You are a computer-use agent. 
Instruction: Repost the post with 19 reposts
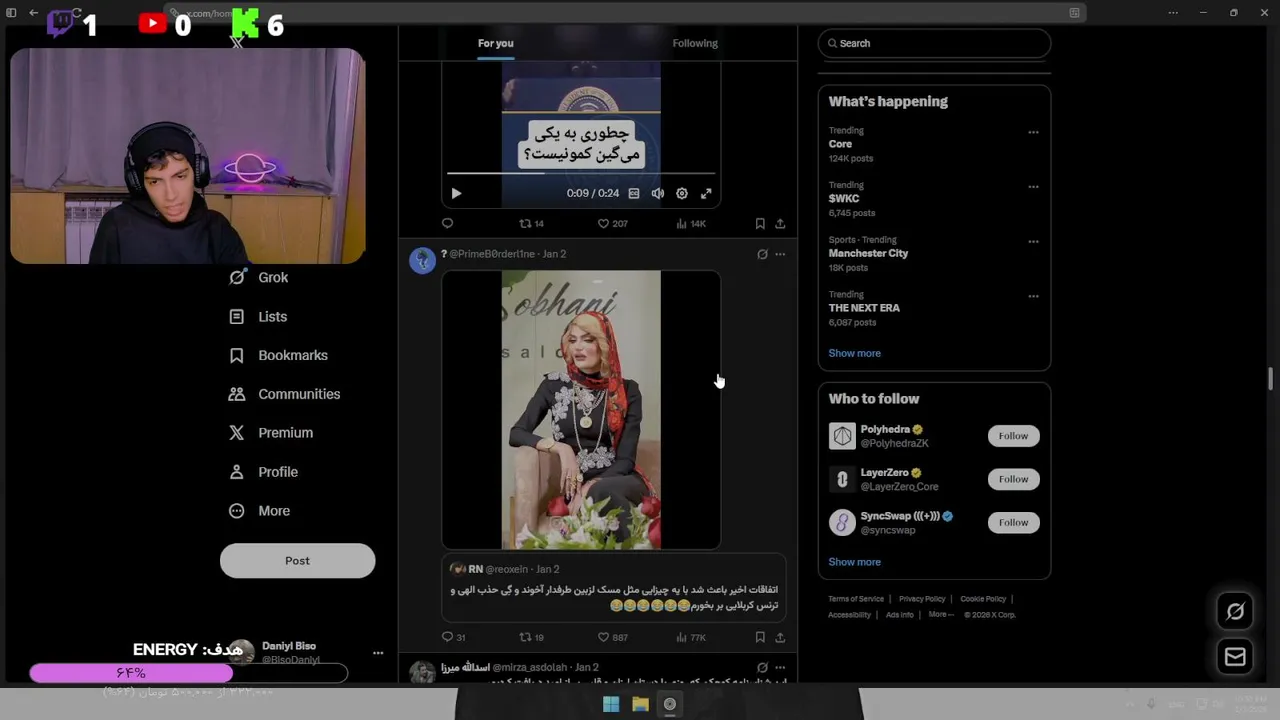531,637
